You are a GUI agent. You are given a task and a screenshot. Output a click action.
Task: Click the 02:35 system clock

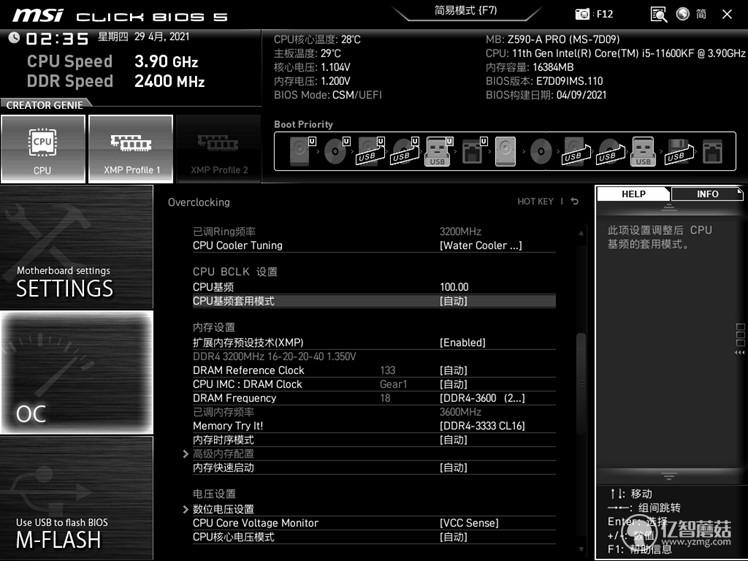(57, 39)
